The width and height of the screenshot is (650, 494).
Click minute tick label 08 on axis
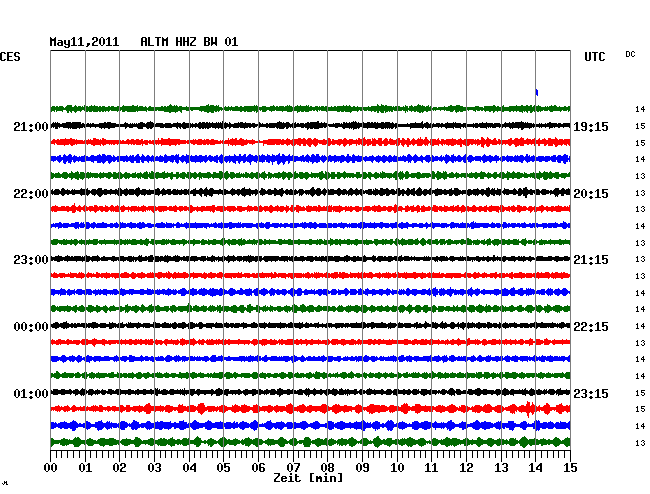[327, 468]
